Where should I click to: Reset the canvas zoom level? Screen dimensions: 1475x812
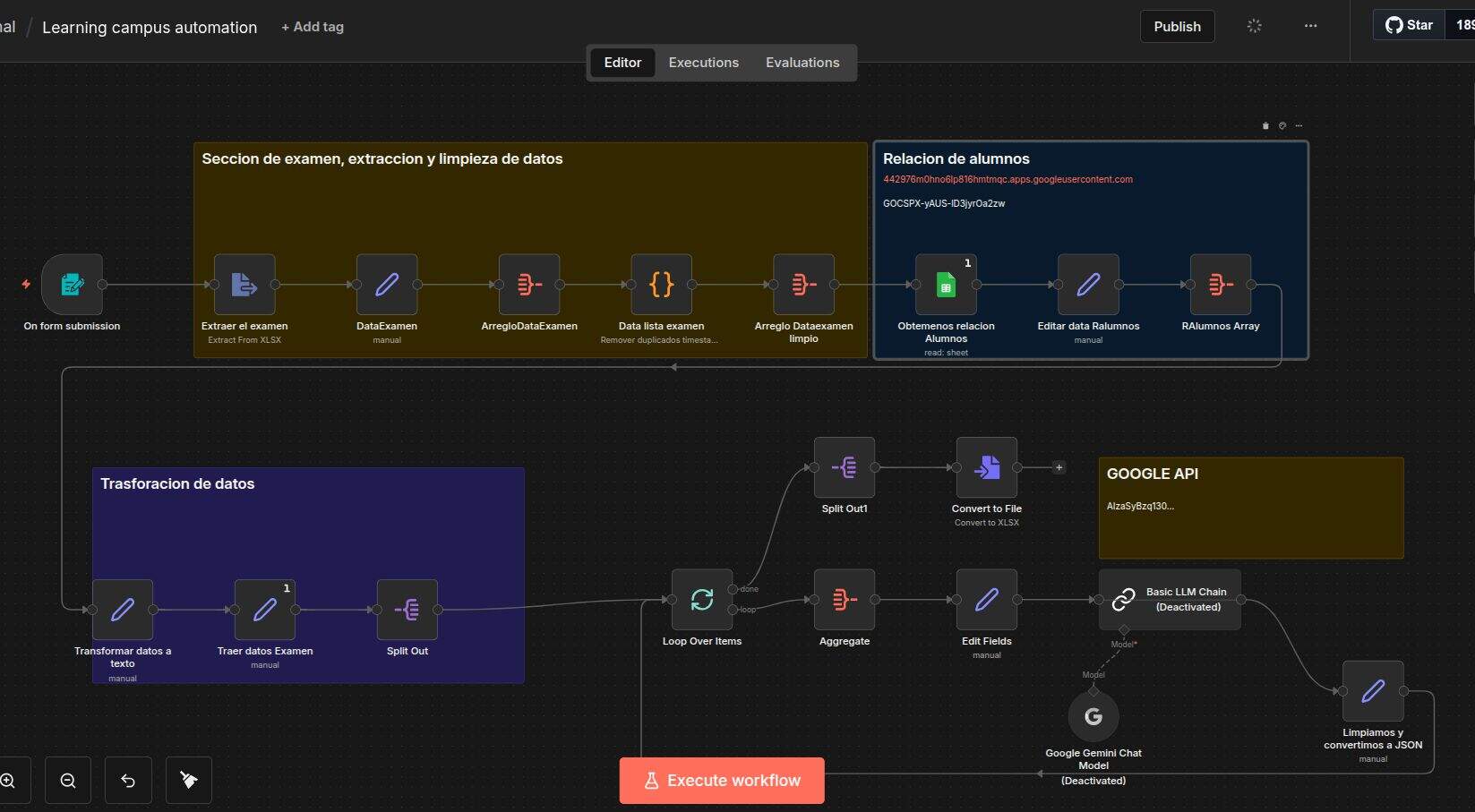(128, 781)
